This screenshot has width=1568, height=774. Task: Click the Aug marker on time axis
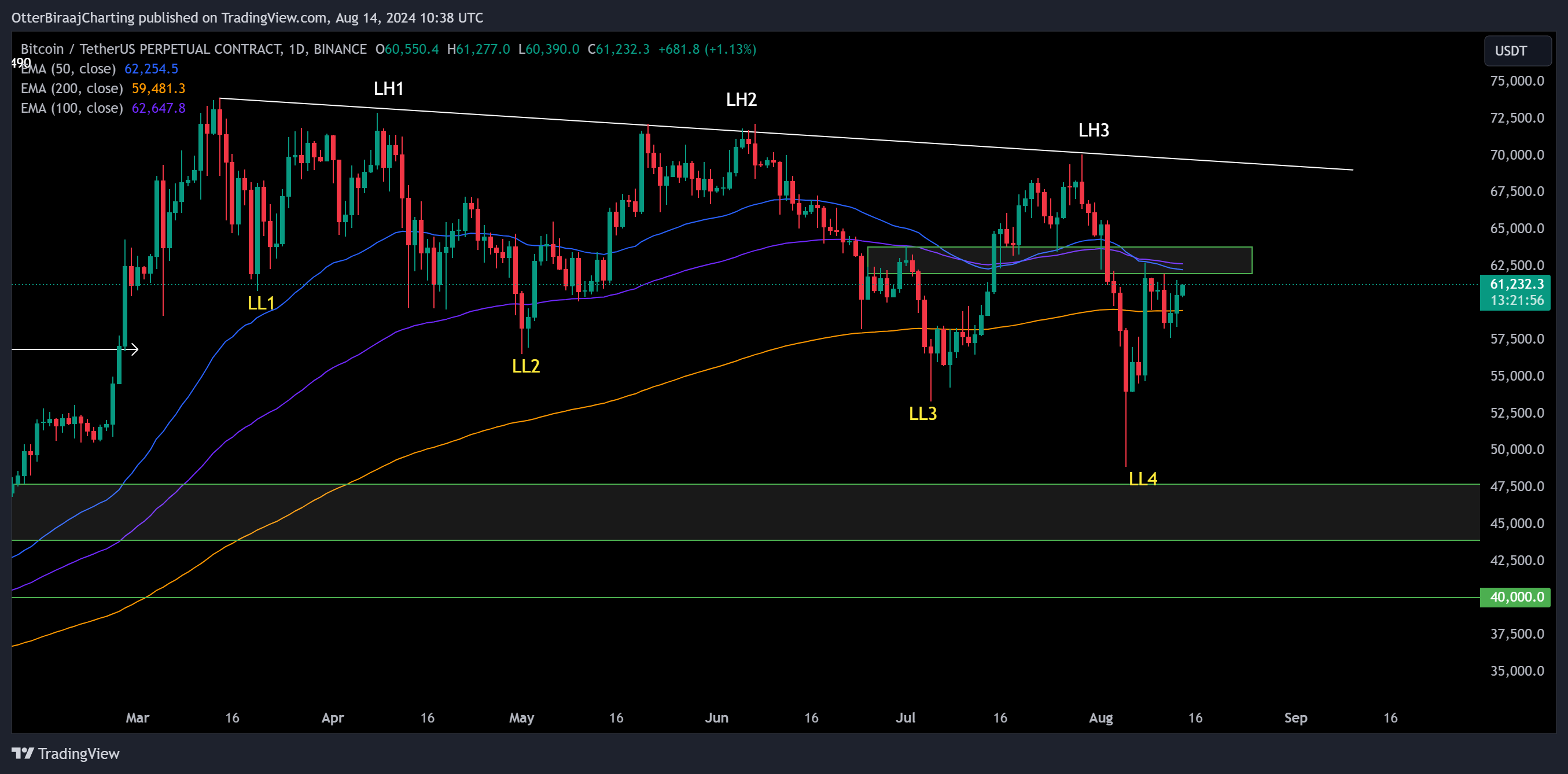[x=1100, y=717]
